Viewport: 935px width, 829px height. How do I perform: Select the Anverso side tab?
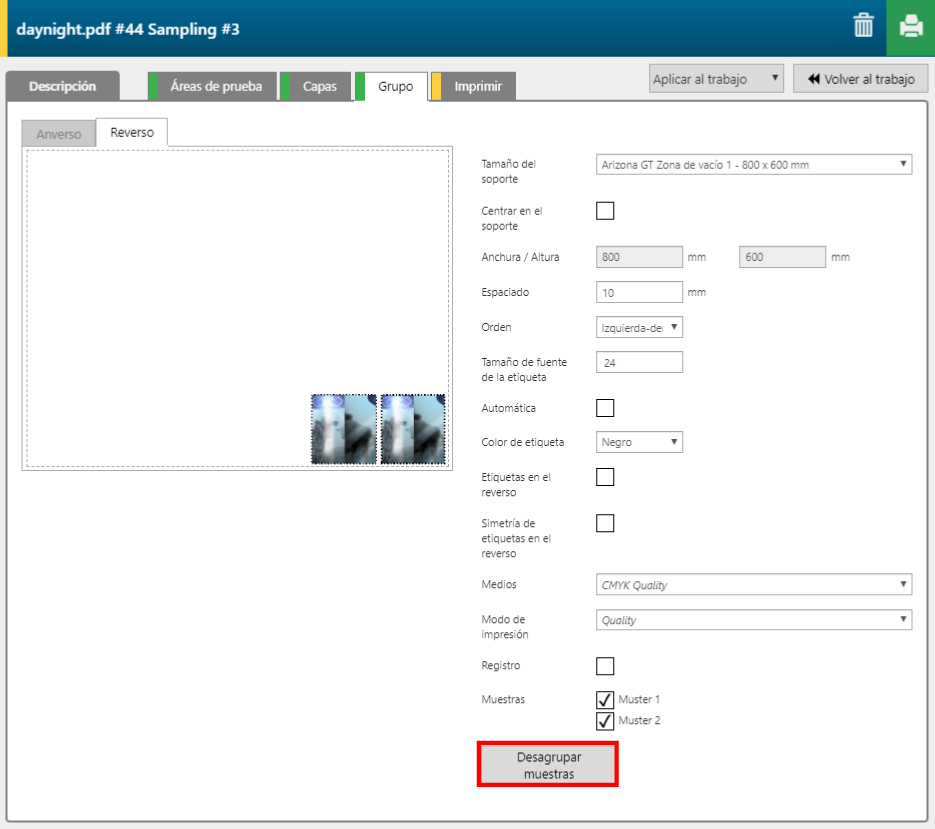pyautogui.click(x=59, y=134)
